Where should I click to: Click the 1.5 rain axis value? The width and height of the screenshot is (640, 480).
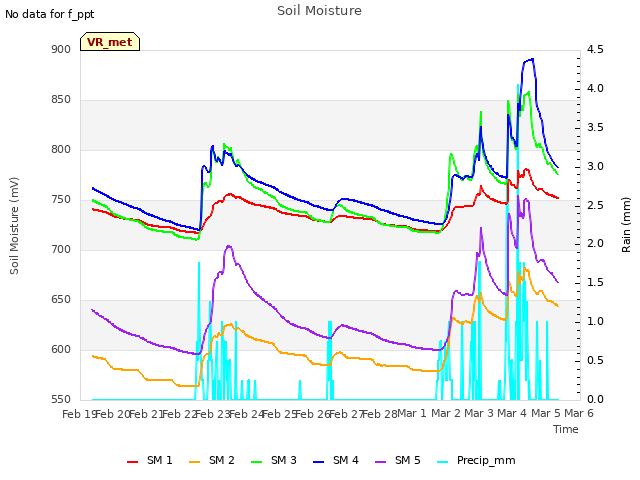(x=595, y=283)
